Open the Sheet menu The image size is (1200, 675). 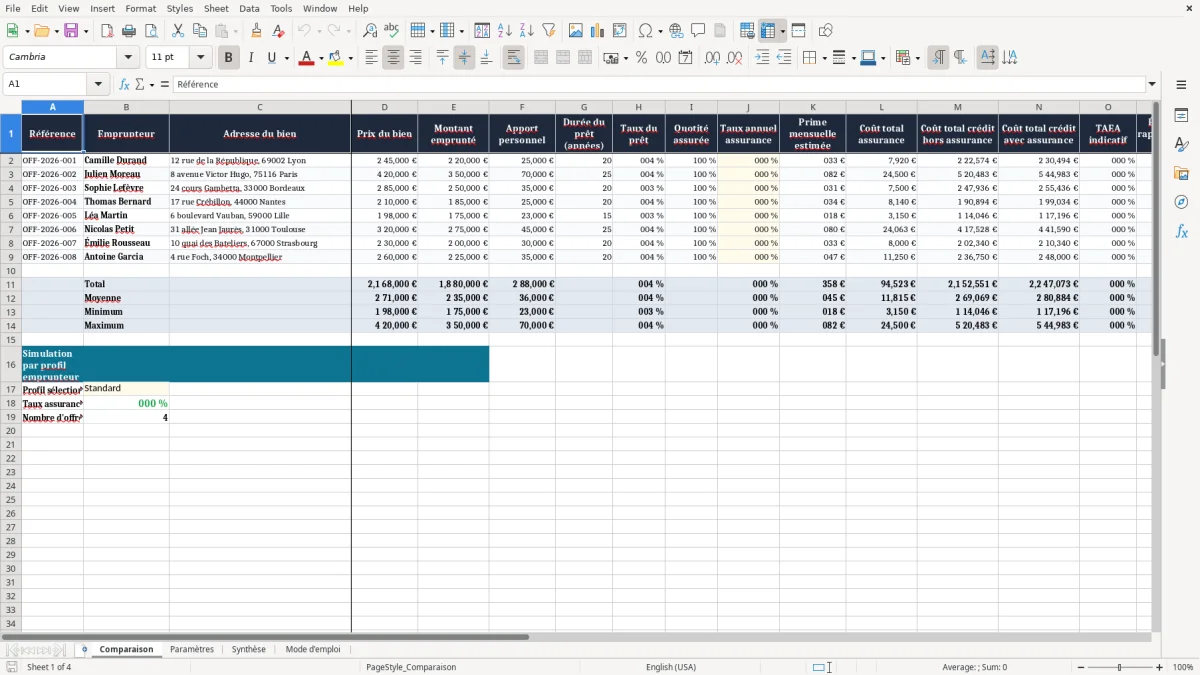click(x=216, y=8)
